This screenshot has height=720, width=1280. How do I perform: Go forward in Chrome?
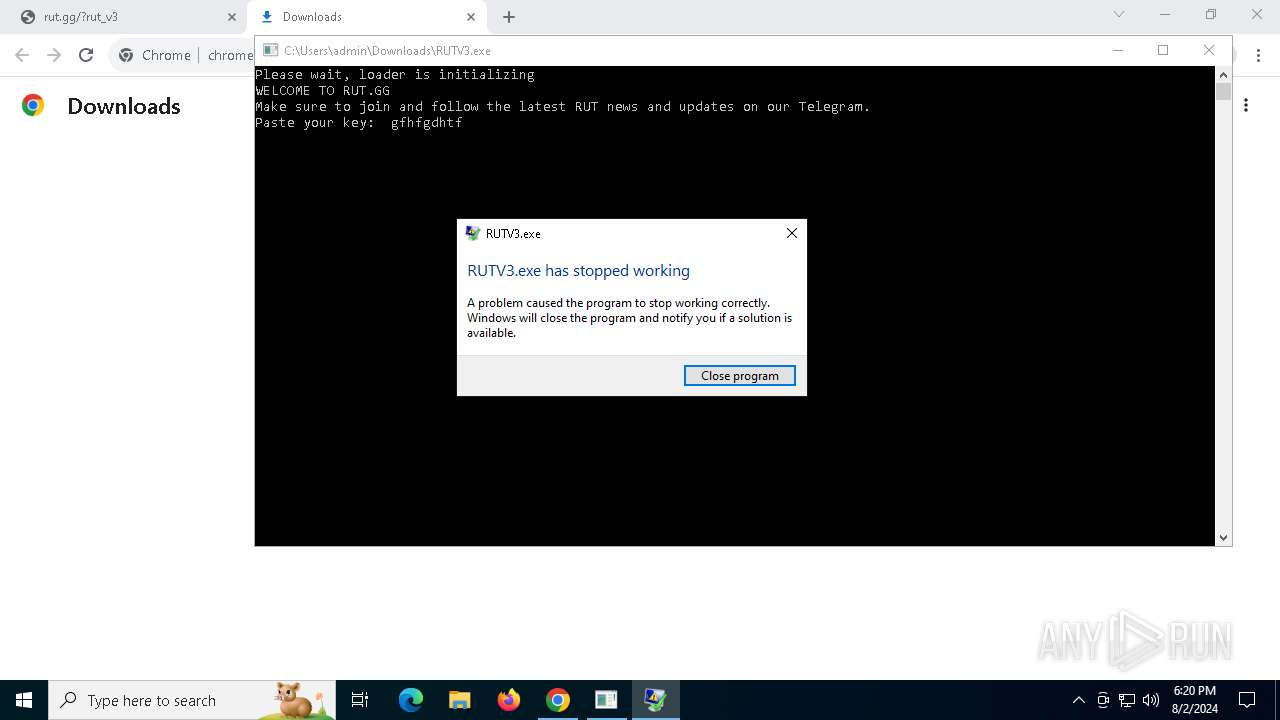(54, 55)
